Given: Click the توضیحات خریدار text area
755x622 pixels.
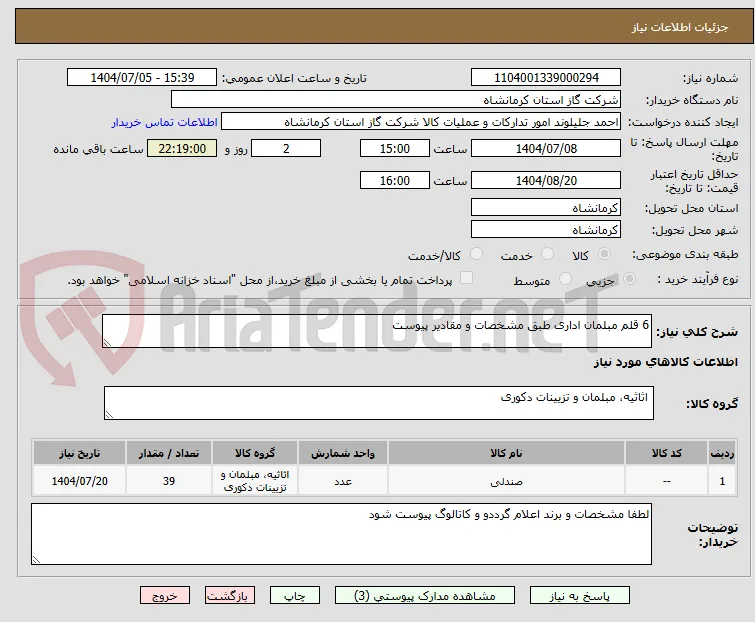Looking at the screenshot, I should click(341, 534).
